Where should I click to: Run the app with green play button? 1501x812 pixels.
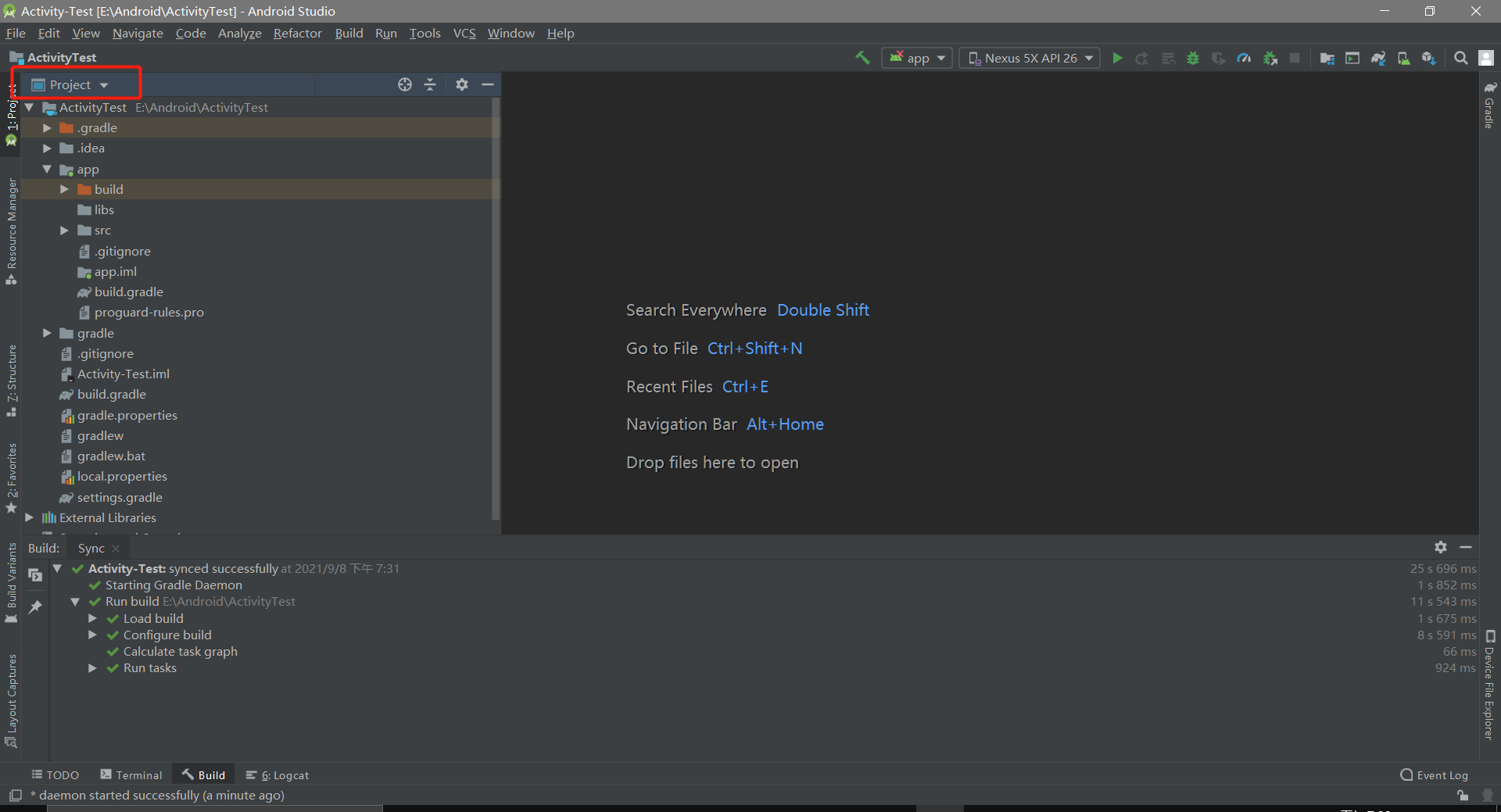(1117, 58)
